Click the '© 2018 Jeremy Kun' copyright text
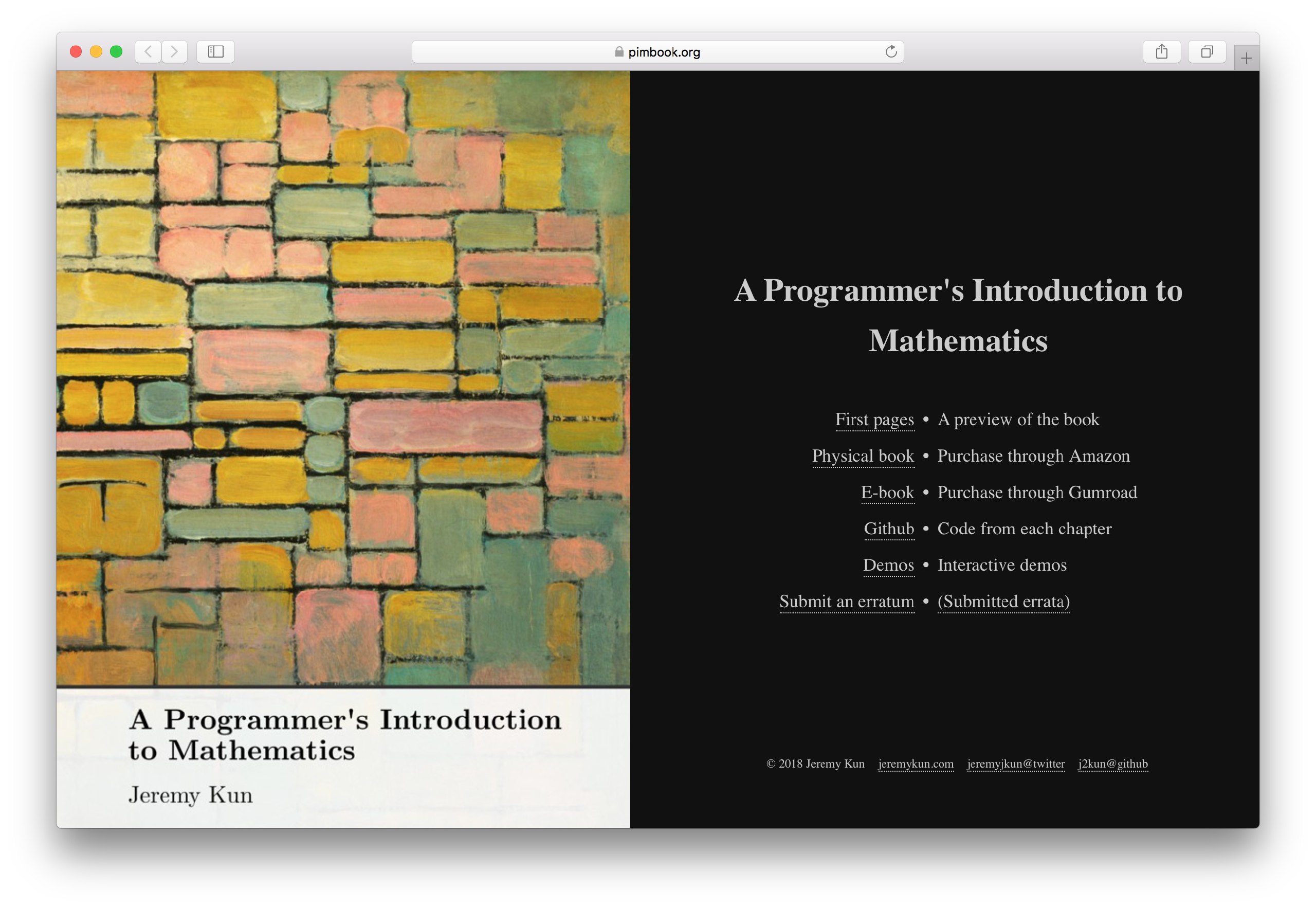1316x909 pixels. point(815,765)
